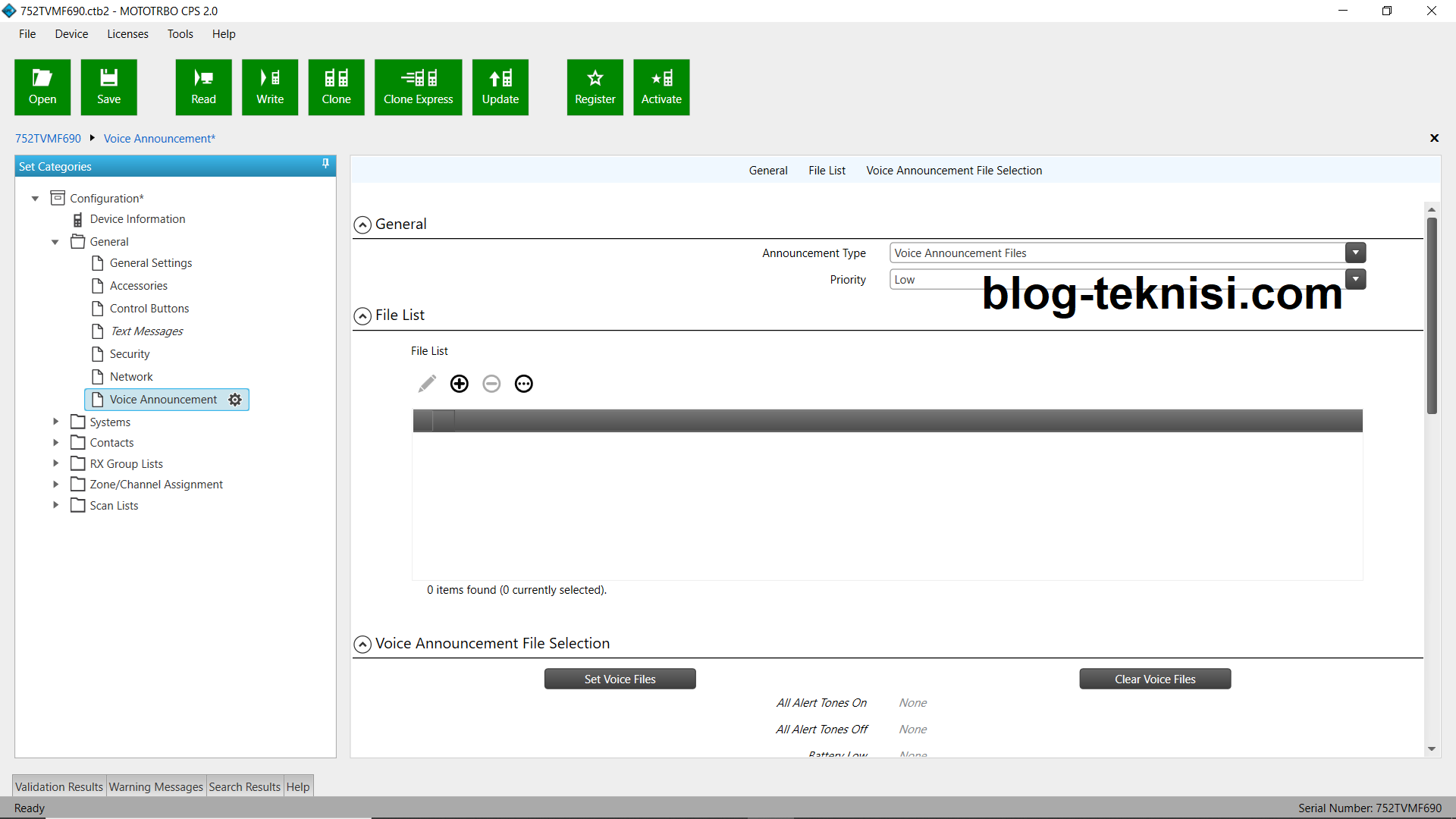Image resolution: width=1456 pixels, height=819 pixels.
Task: Add a file with the plus icon
Action: point(459,384)
